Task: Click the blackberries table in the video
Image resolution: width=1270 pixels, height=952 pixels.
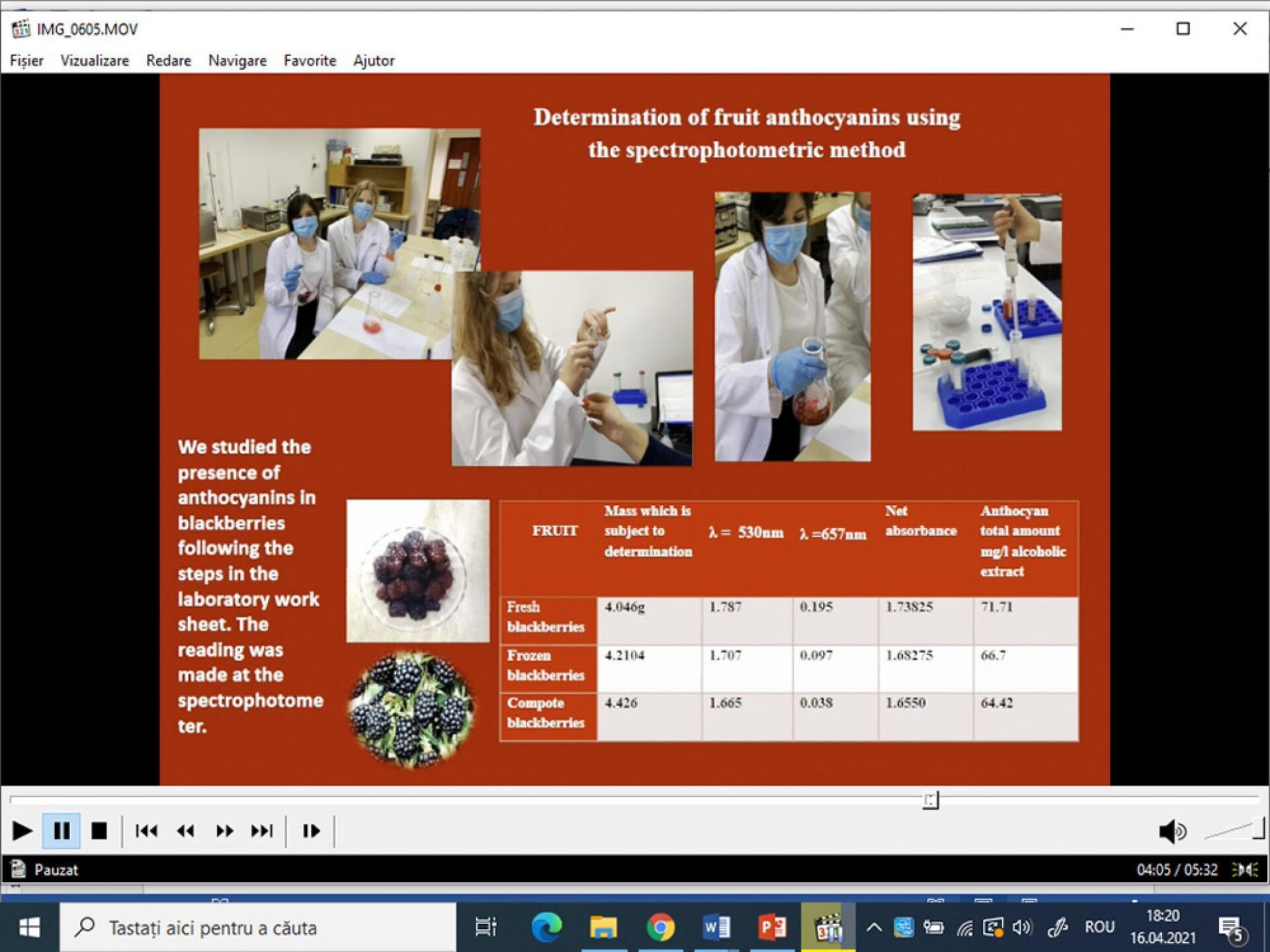Action: 789,621
